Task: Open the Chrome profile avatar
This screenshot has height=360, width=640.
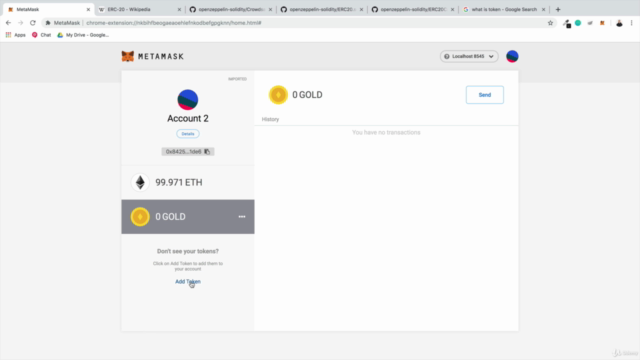Action: [x=619, y=23]
